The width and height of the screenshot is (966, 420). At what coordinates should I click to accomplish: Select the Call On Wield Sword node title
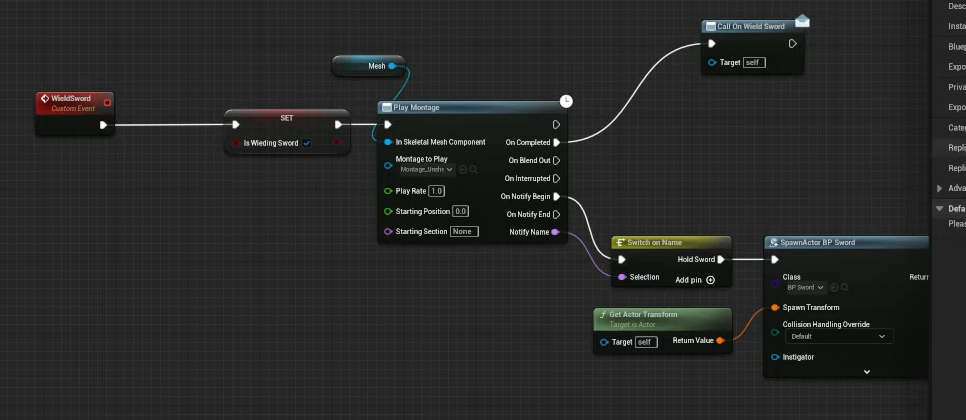750,26
